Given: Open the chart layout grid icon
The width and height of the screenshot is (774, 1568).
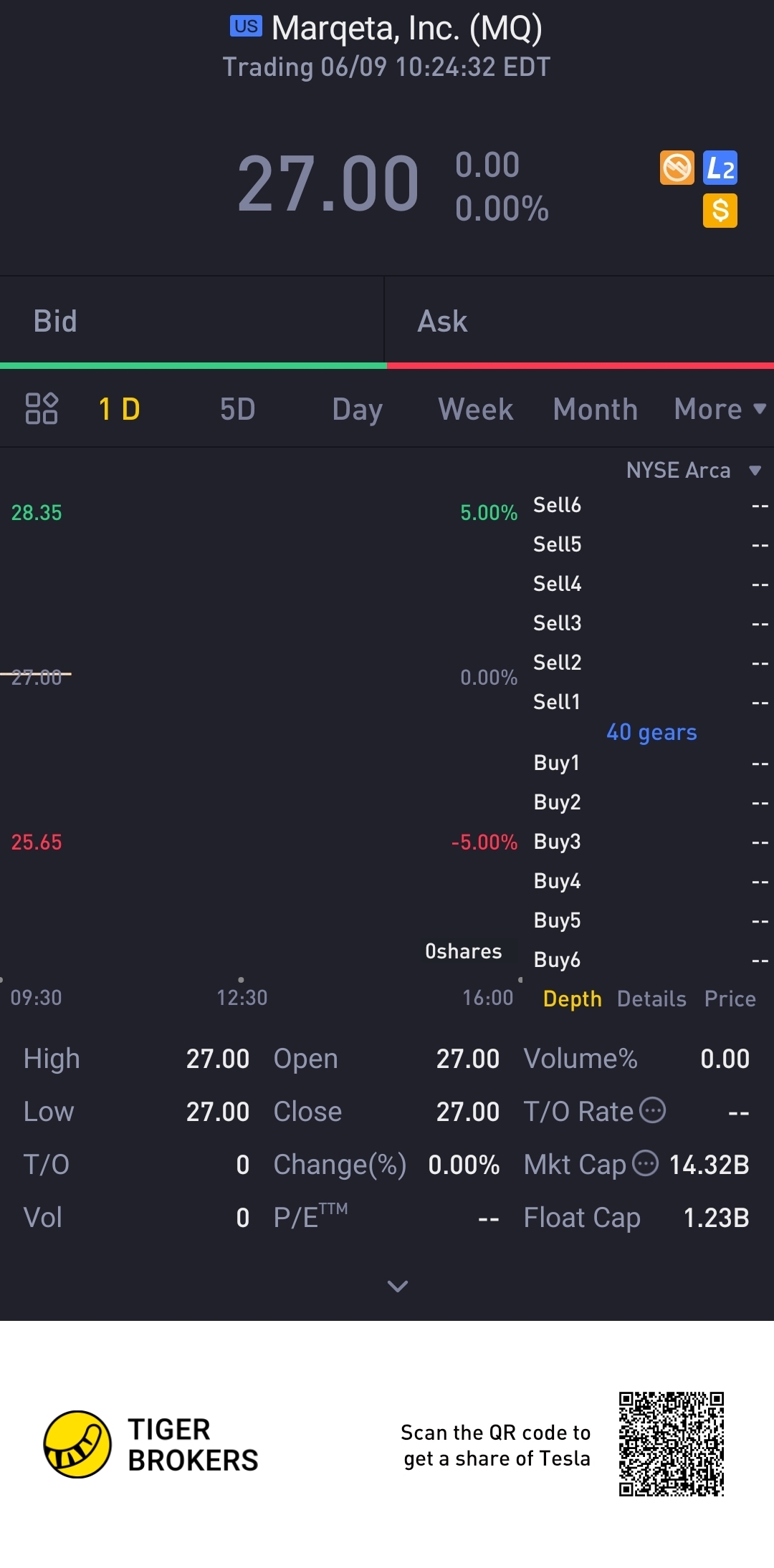Looking at the screenshot, I should click(42, 408).
